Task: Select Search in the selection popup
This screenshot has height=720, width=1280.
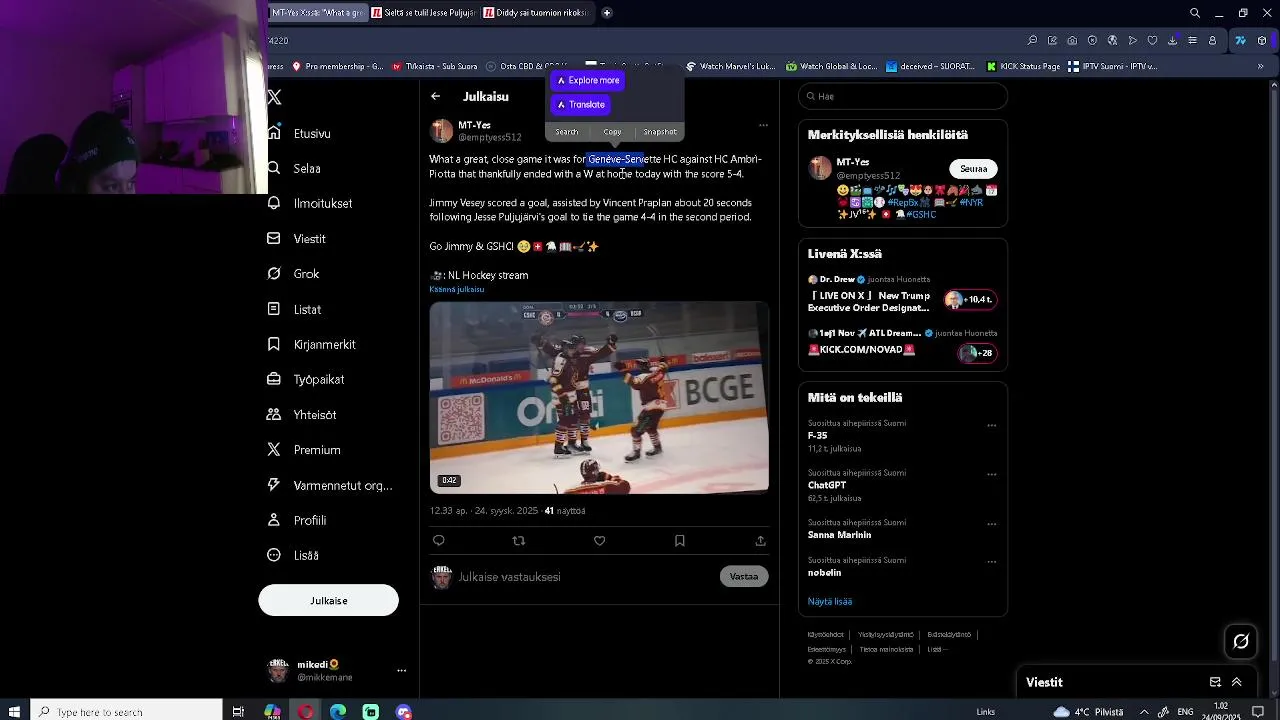Action: pyautogui.click(x=567, y=132)
